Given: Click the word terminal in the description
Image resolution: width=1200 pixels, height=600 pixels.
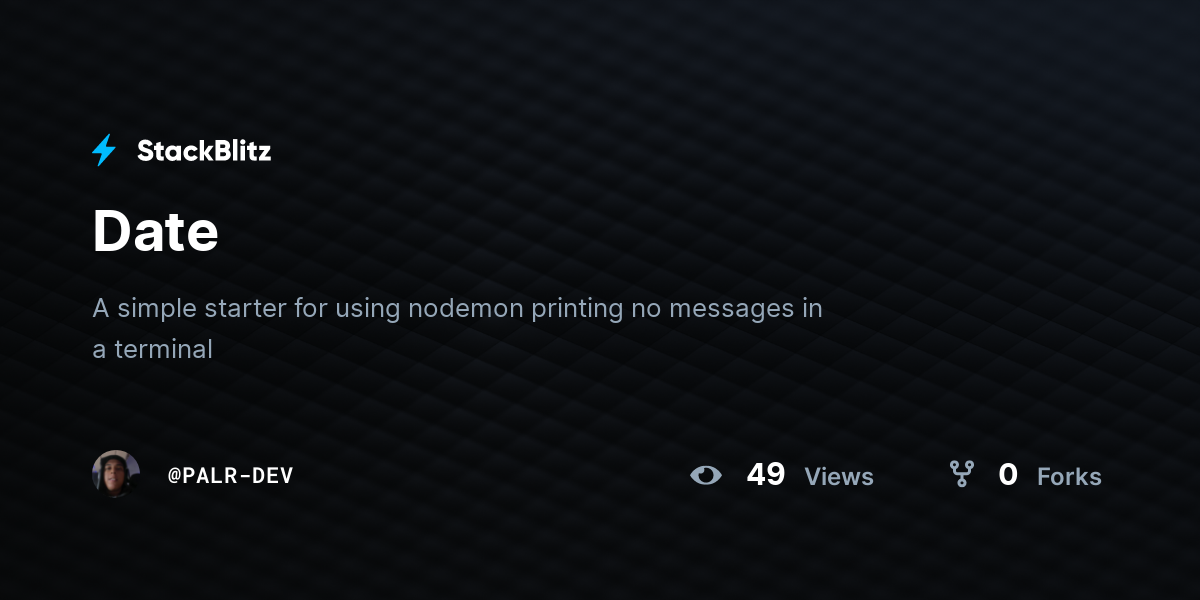Looking at the screenshot, I should tap(163, 349).
